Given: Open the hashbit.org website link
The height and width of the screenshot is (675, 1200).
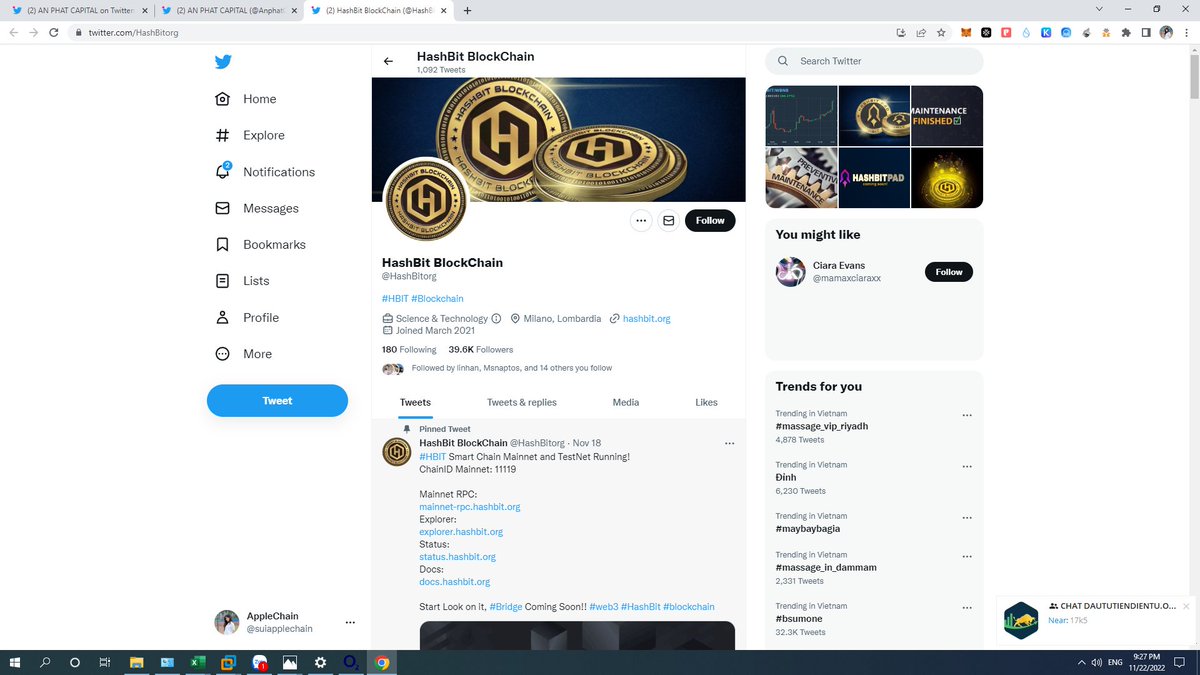Looking at the screenshot, I should pyautogui.click(x=646, y=319).
